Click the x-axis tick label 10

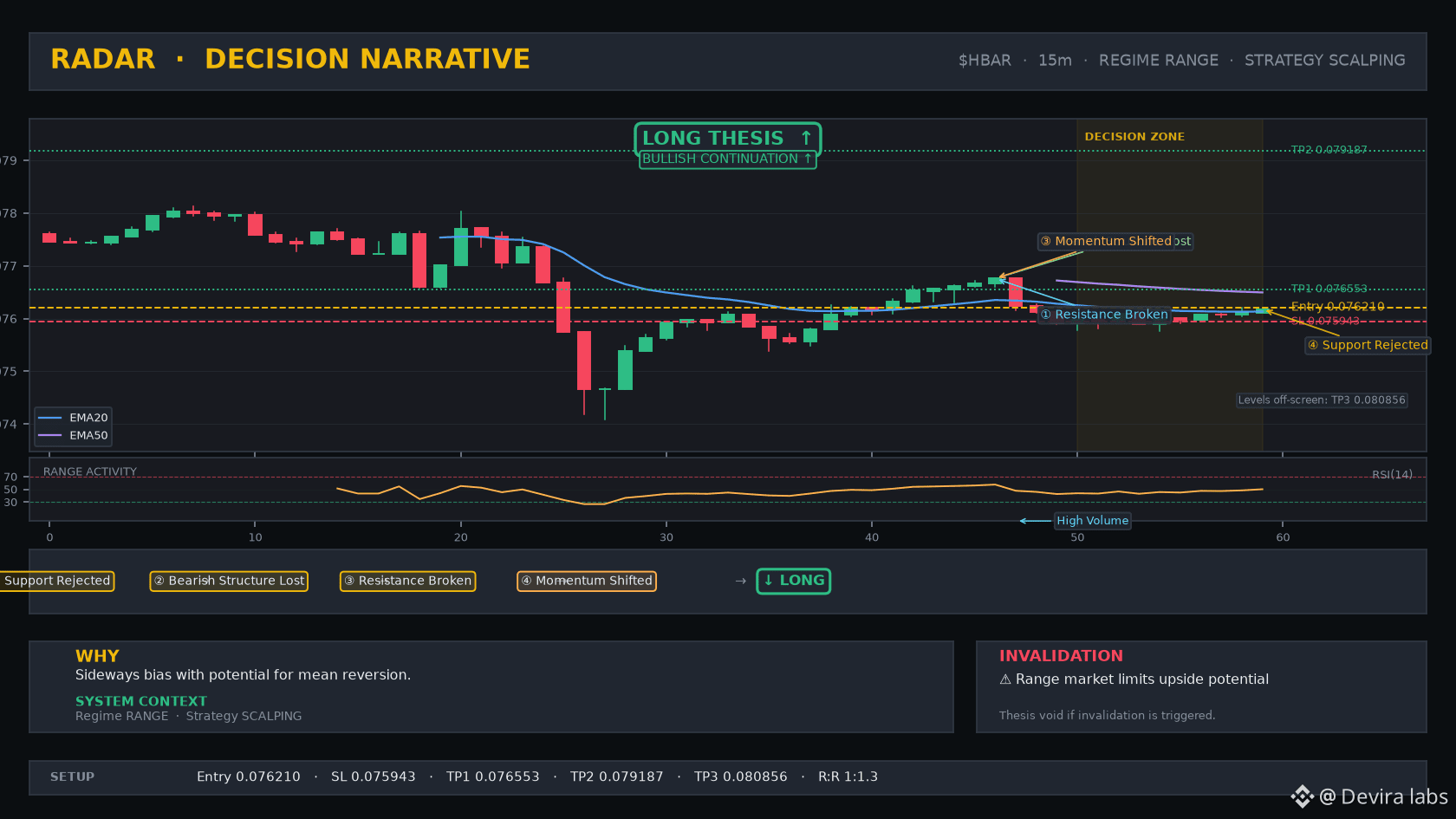255,537
